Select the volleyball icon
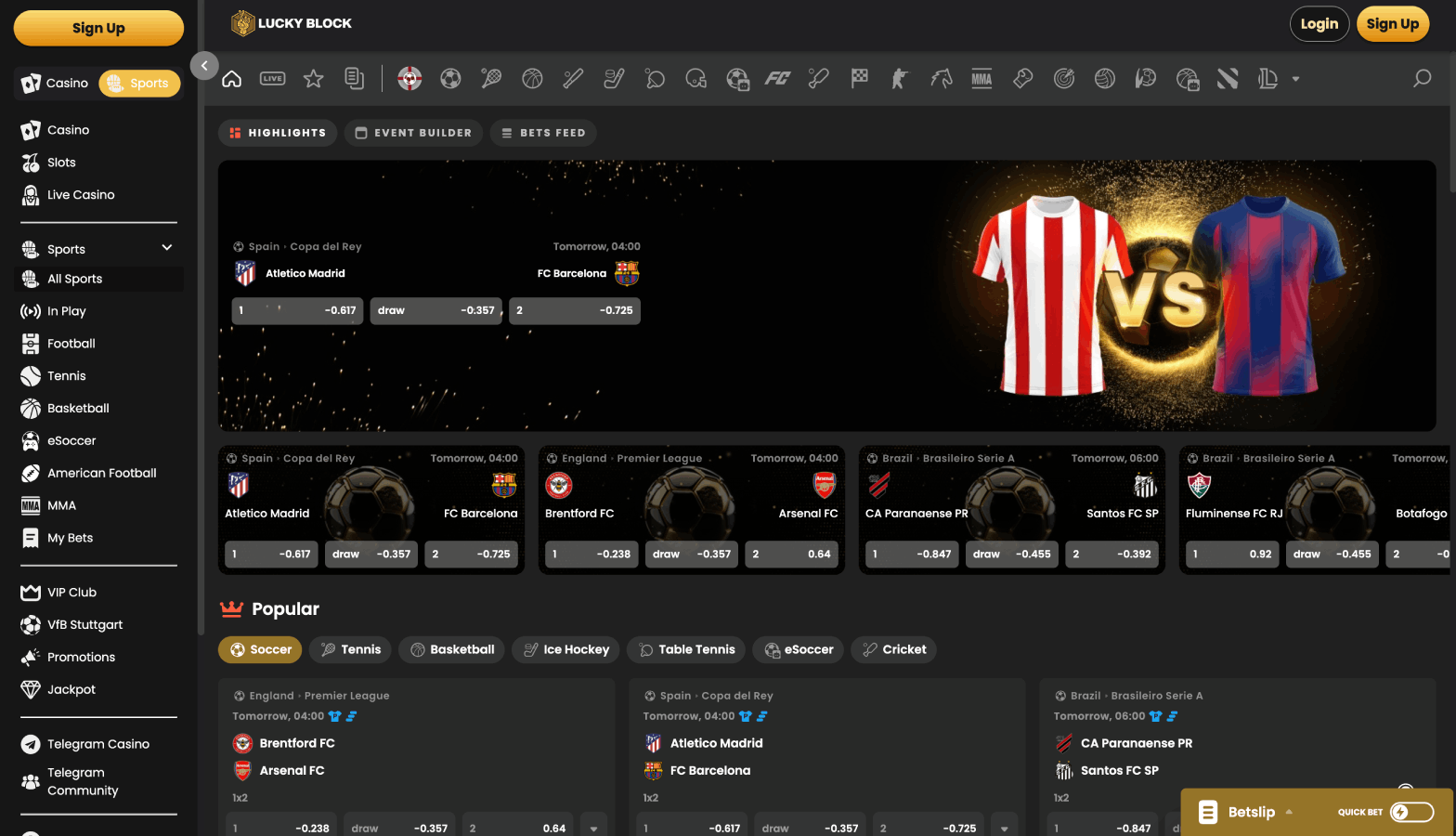The width and height of the screenshot is (1456, 836). 1105,79
